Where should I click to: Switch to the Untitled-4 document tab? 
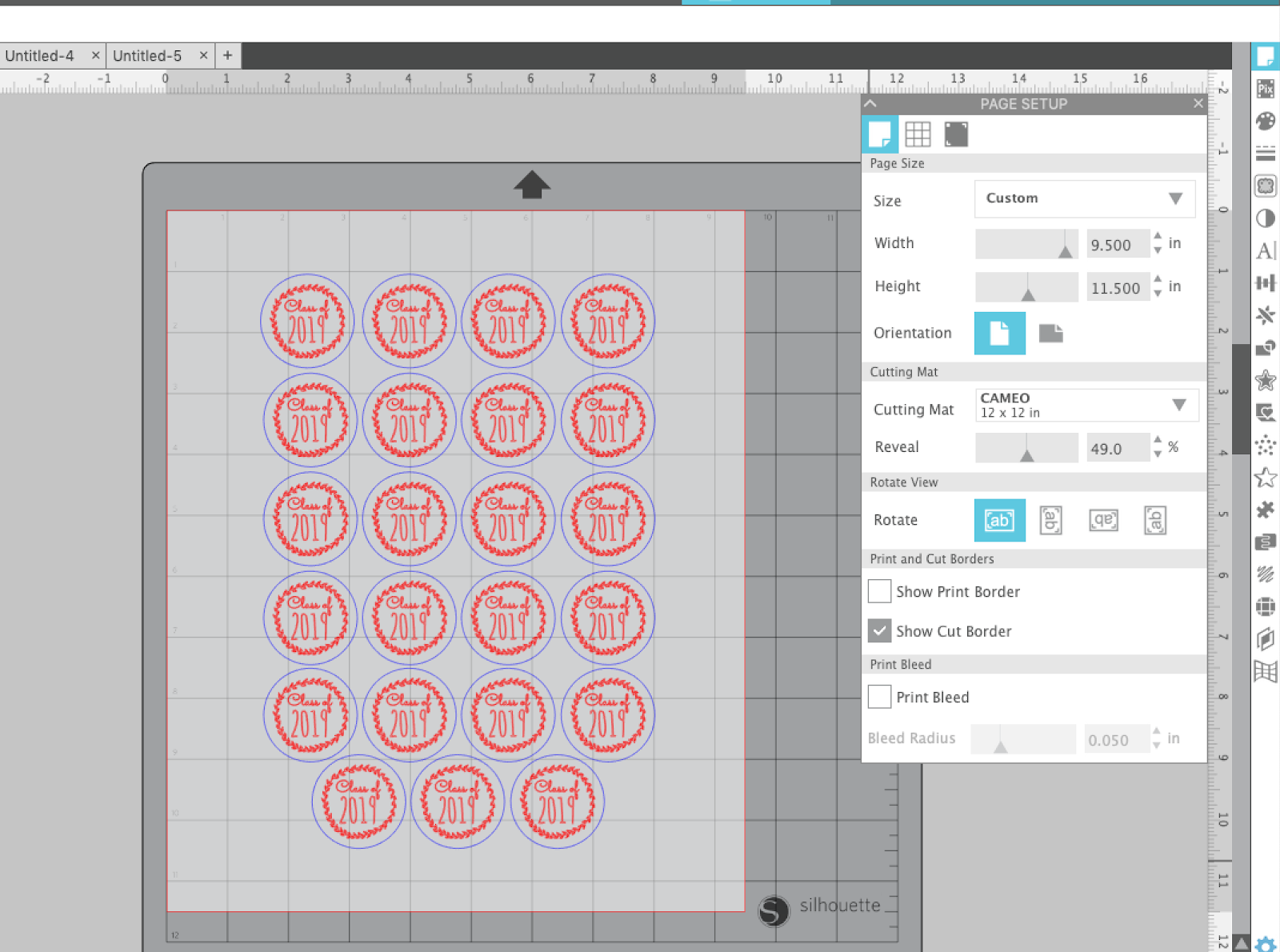(39, 56)
